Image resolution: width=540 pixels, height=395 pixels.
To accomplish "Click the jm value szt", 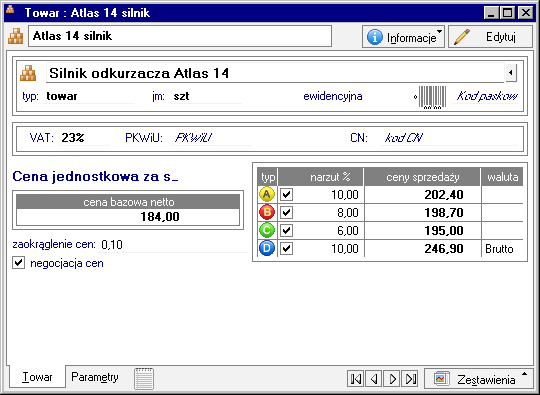I will (181, 96).
